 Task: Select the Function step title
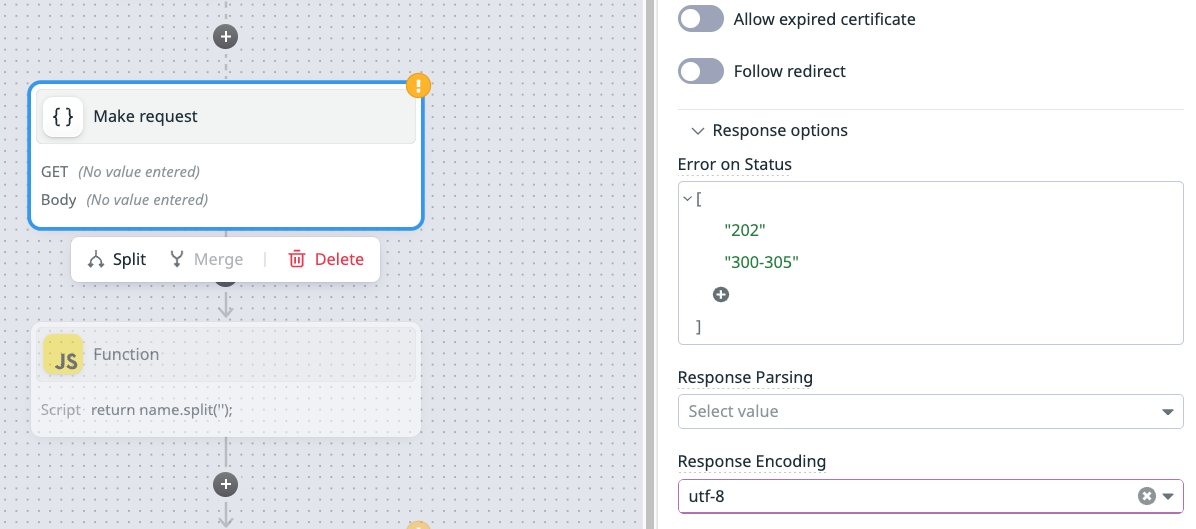pos(126,355)
